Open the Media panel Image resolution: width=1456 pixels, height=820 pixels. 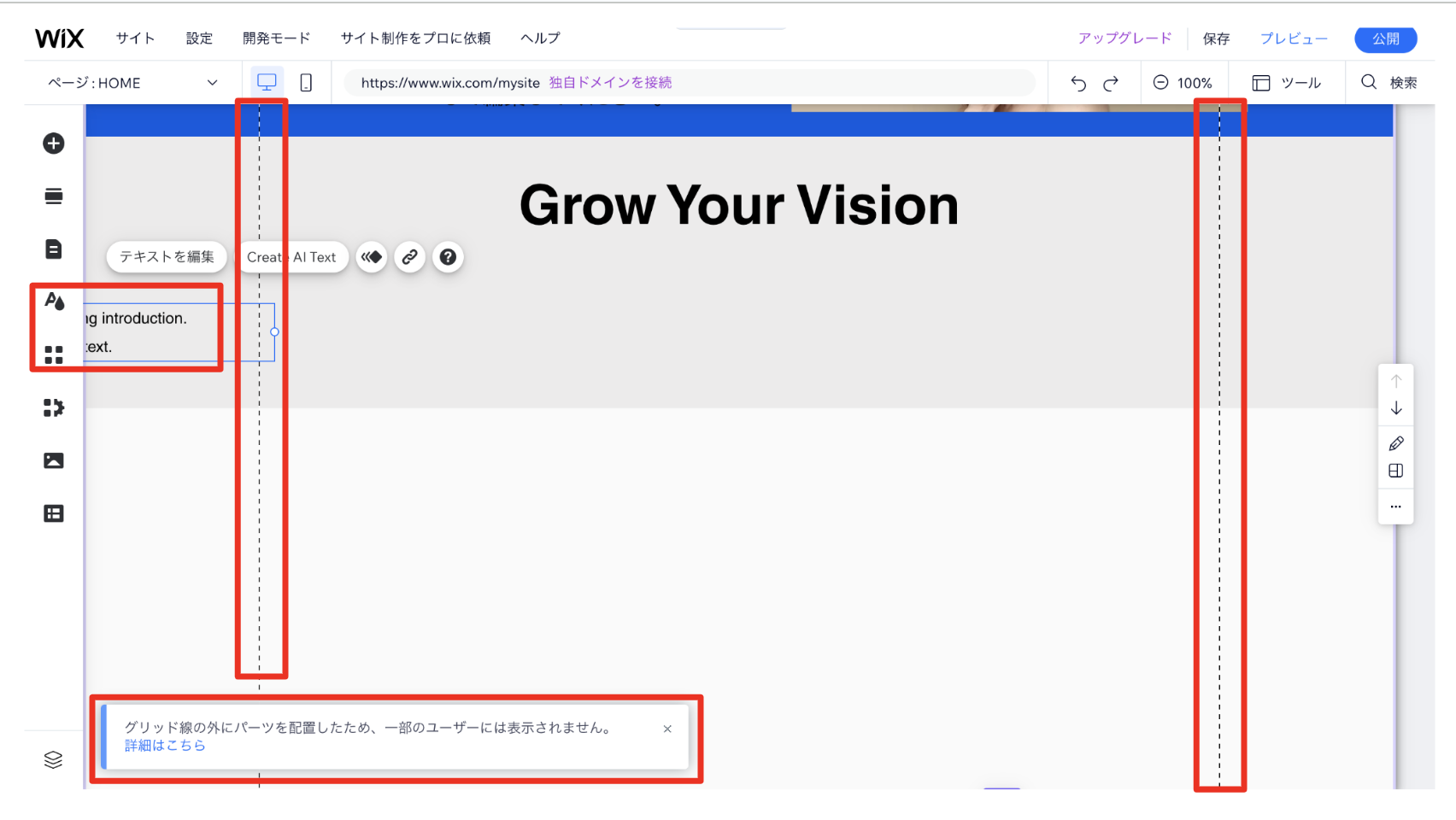(54, 460)
